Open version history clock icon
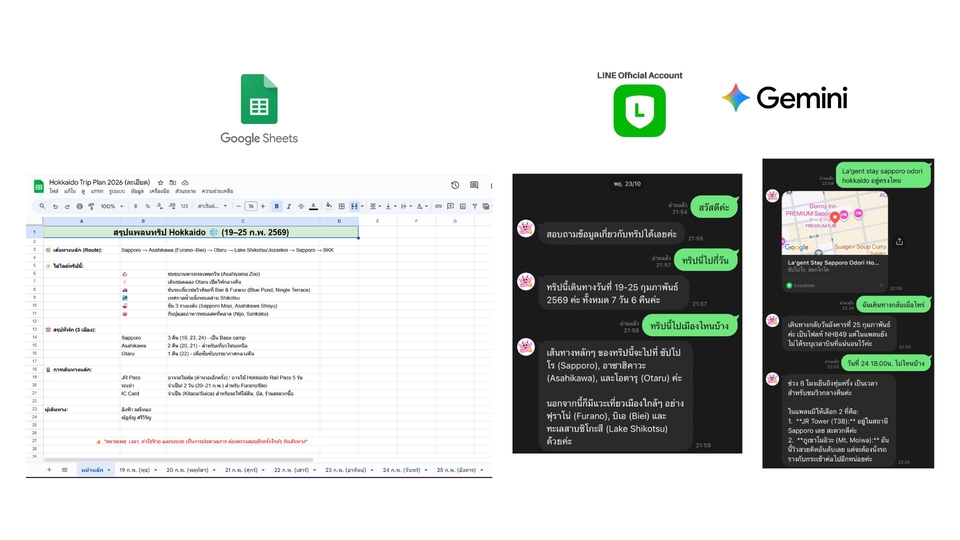Viewport: 960px width, 540px height. (x=455, y=185)
